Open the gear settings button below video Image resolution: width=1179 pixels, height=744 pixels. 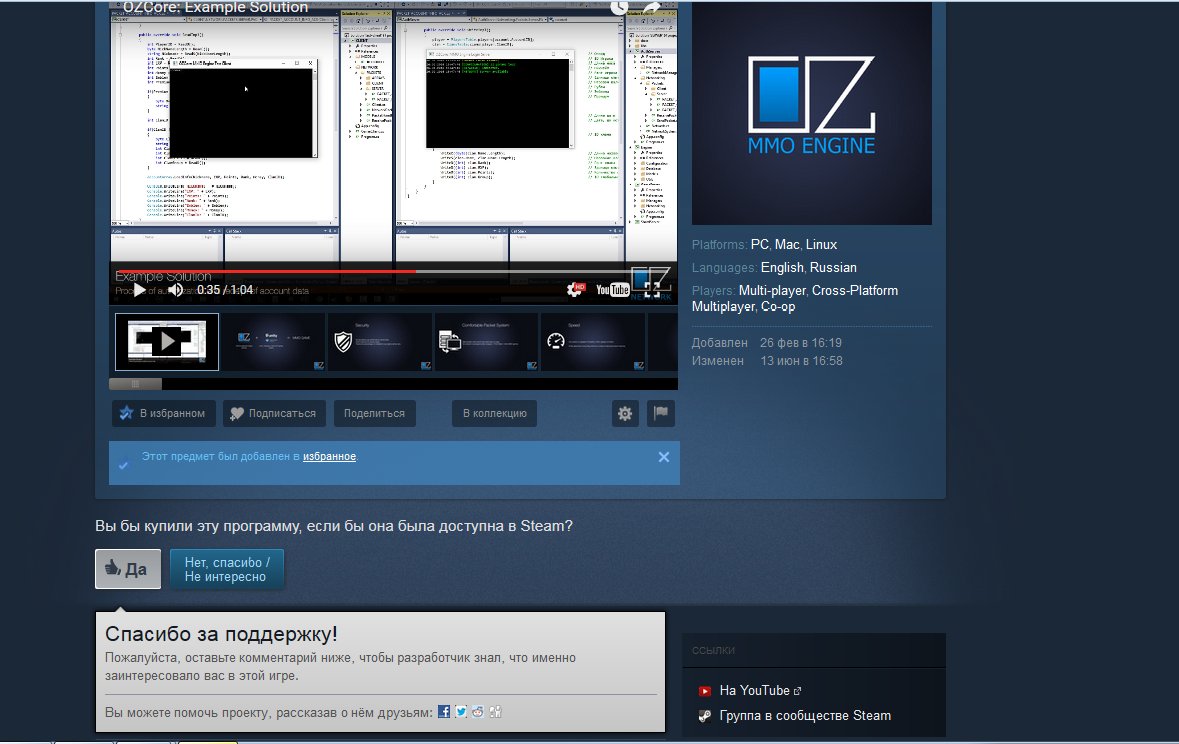pyautogui.click(x=625, y=413)
